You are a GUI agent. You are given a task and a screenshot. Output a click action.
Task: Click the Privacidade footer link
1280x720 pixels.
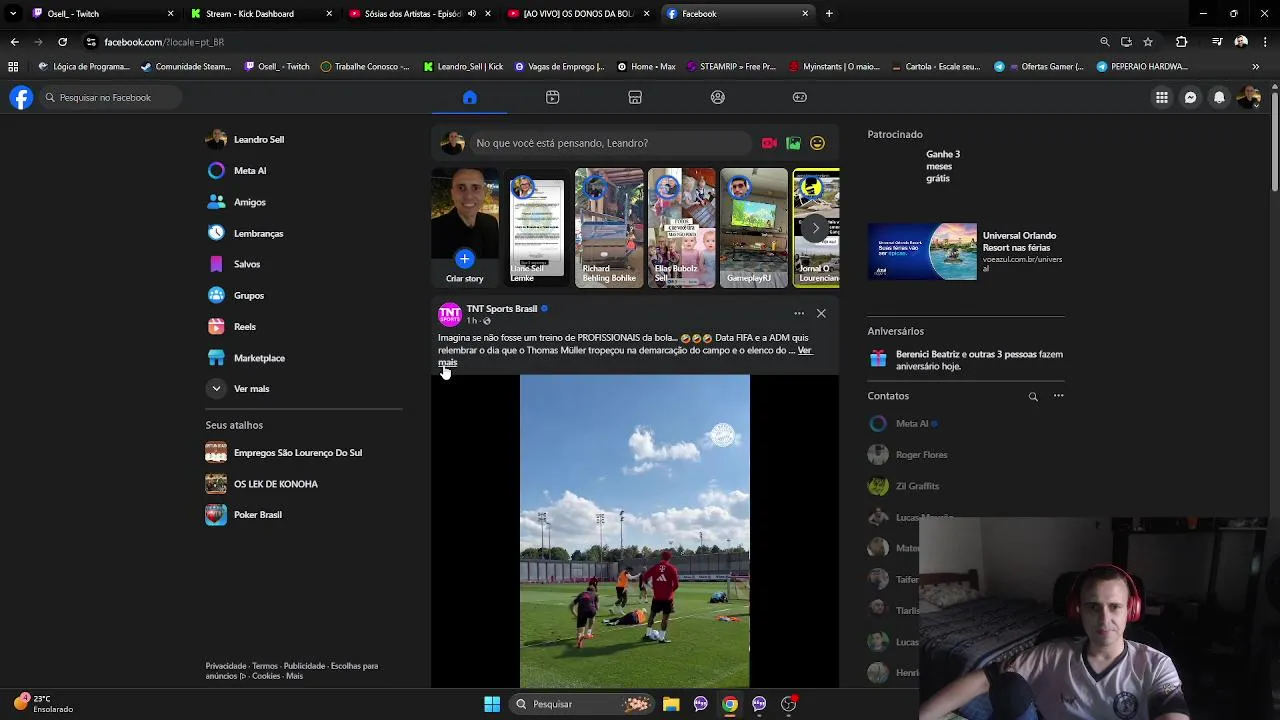pyautogui.click(x=226, y=666)
